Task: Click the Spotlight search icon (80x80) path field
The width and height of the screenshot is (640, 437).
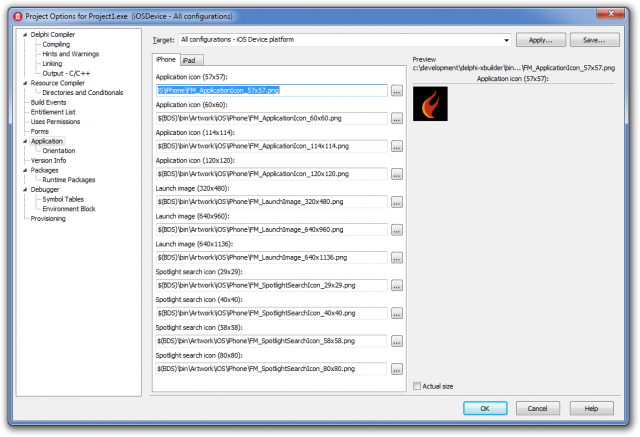Action: pyautogui.click(x=271, y=369)
